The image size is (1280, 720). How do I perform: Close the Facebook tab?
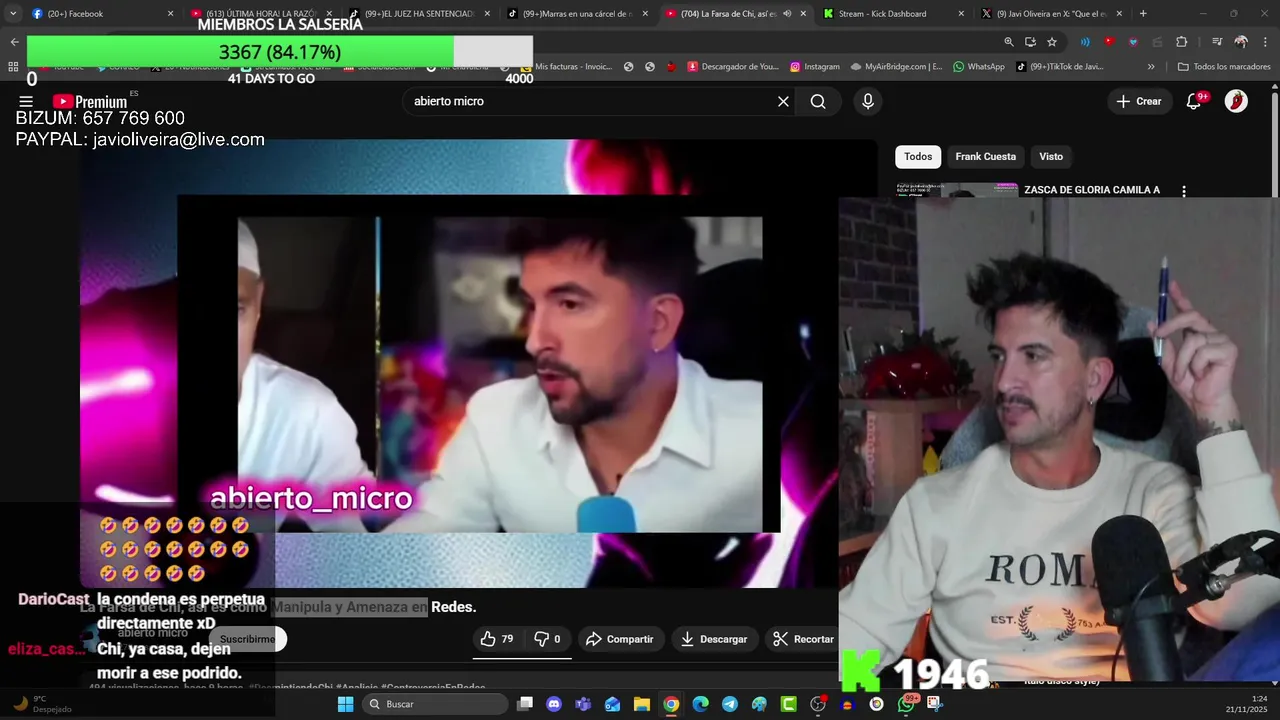[170, 14]
